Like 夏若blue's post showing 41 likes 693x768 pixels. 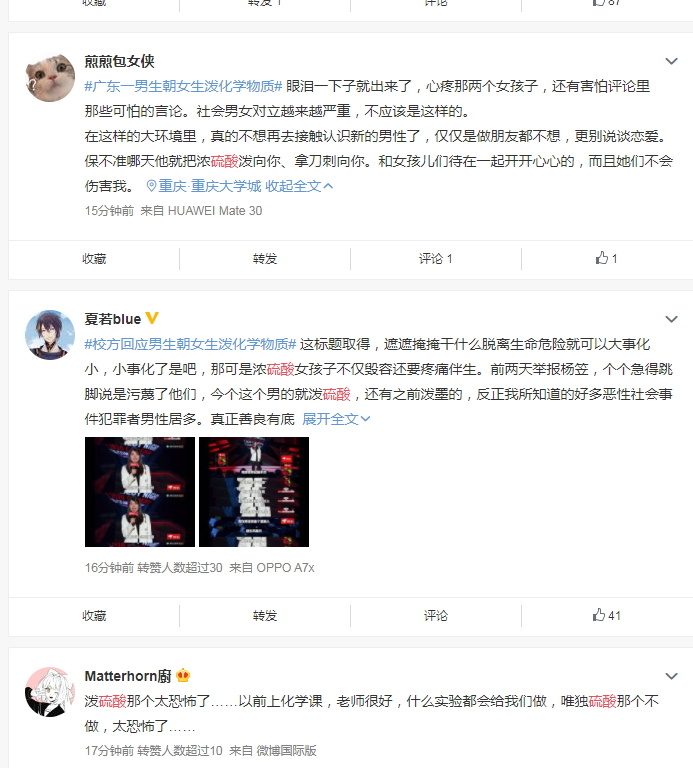point(606,615)
